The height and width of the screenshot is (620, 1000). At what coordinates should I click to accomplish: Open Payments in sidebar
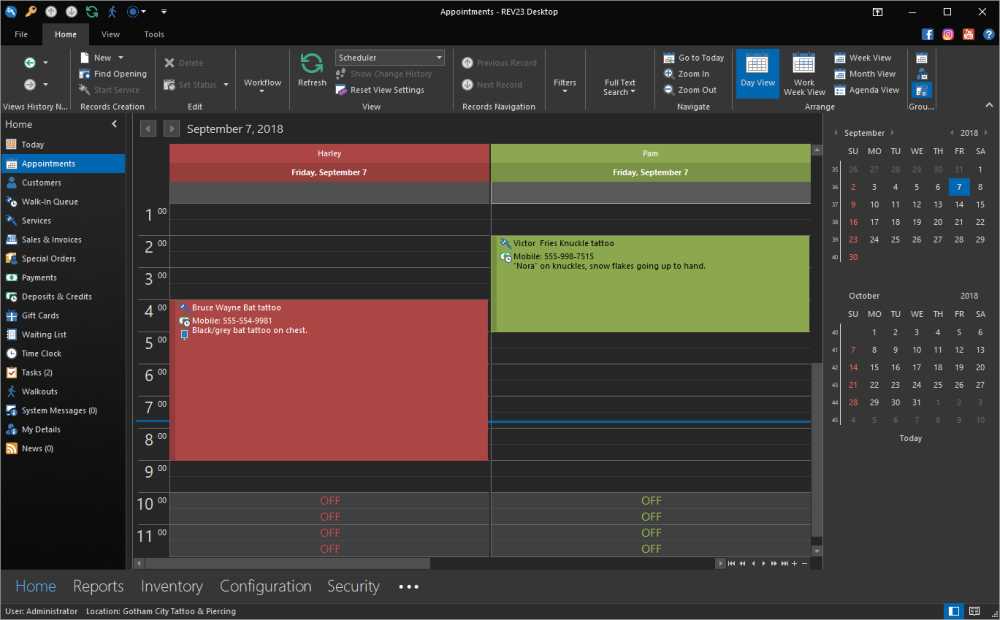point(62,277)
